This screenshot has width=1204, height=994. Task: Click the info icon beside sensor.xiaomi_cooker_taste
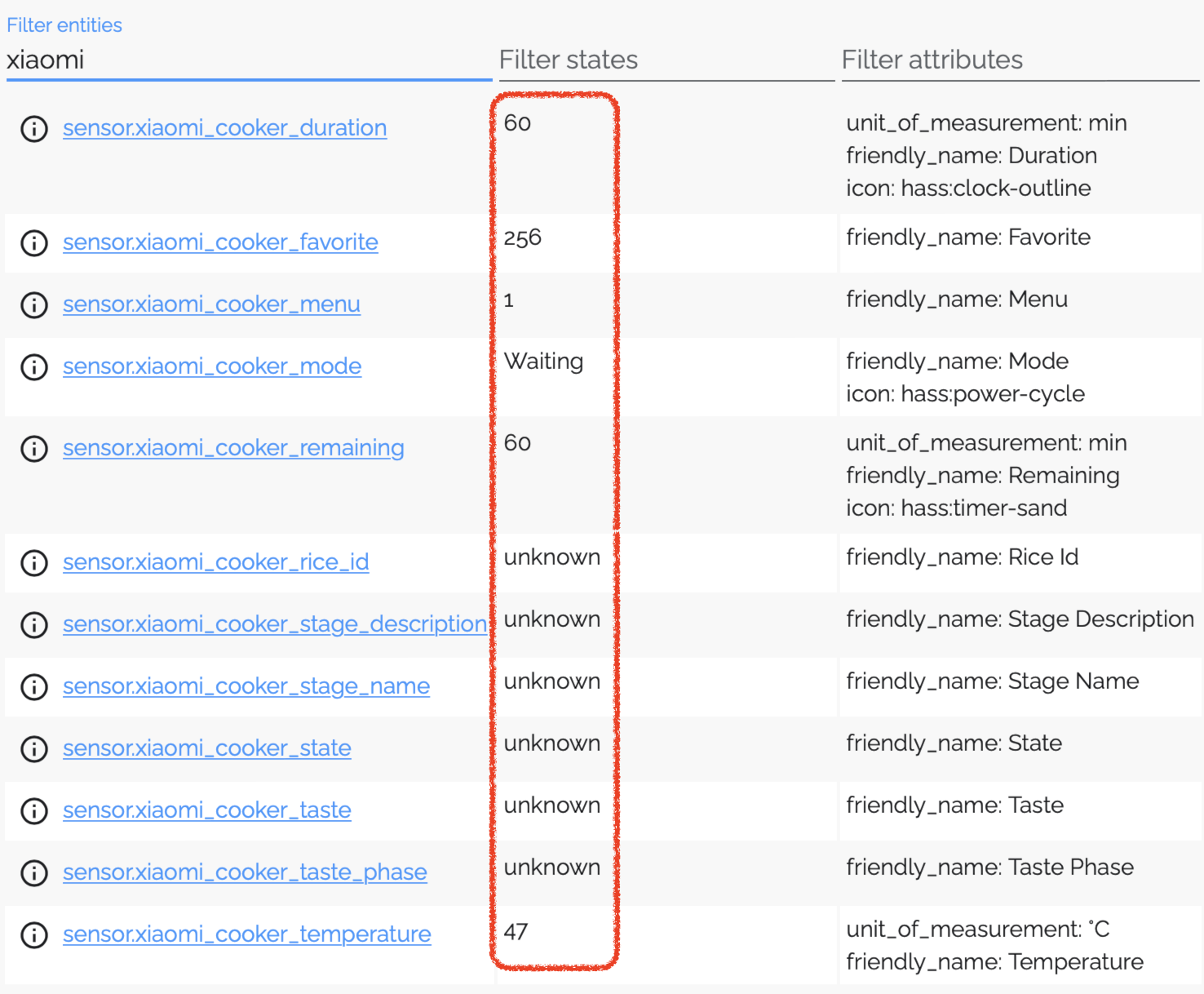34,810
